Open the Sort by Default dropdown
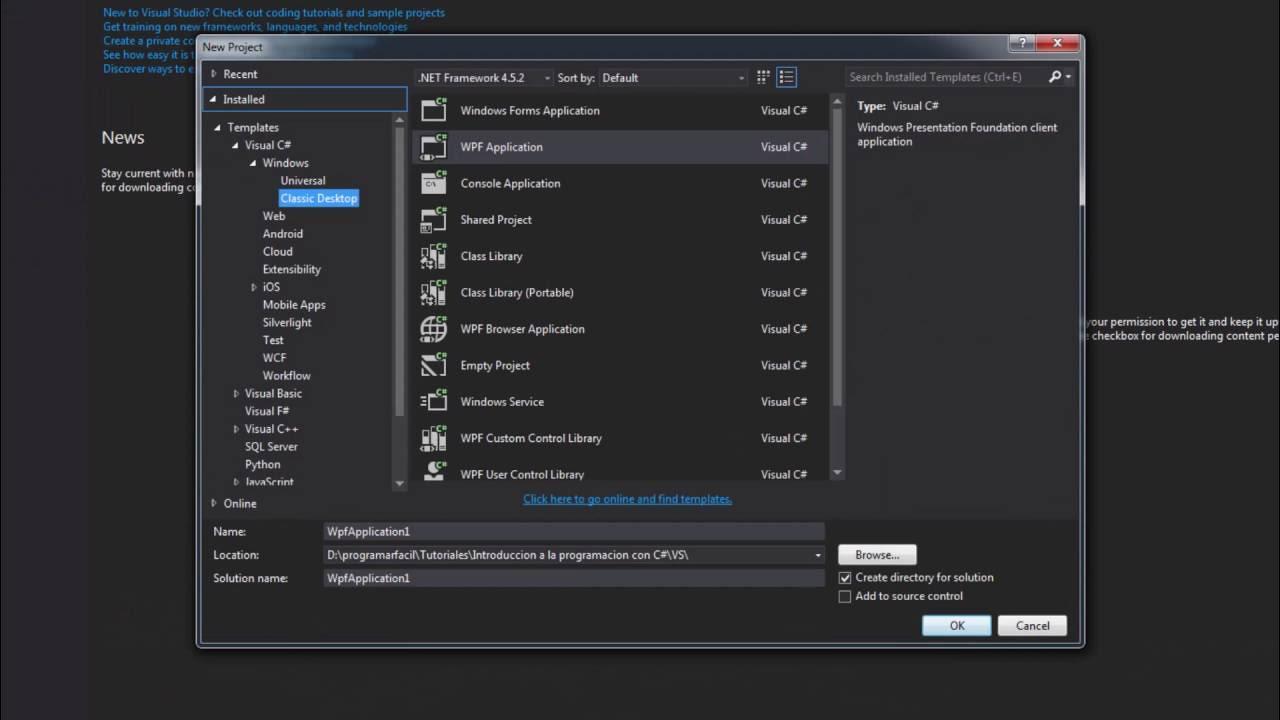Screen dimensions: 1280x720 tap(672, 78)
